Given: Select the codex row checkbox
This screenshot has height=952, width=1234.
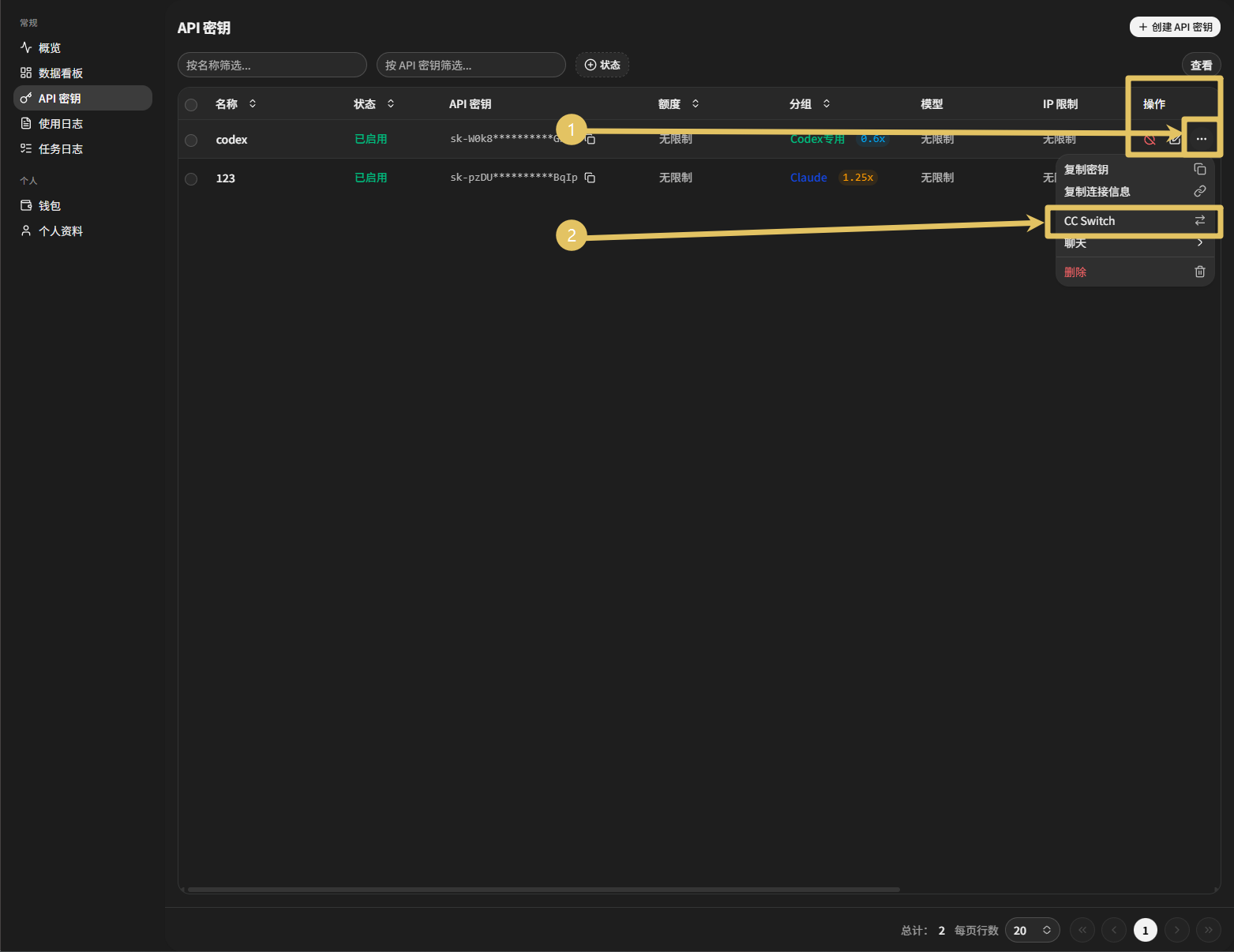Looking at the screenshot, I should (191, 140).
